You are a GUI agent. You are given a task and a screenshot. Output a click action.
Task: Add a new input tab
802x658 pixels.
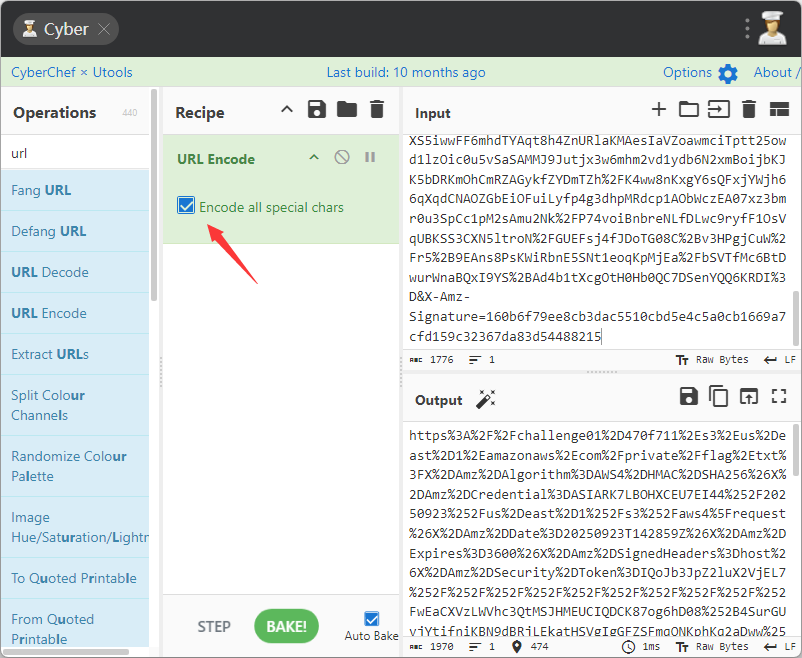coord(658,110)
